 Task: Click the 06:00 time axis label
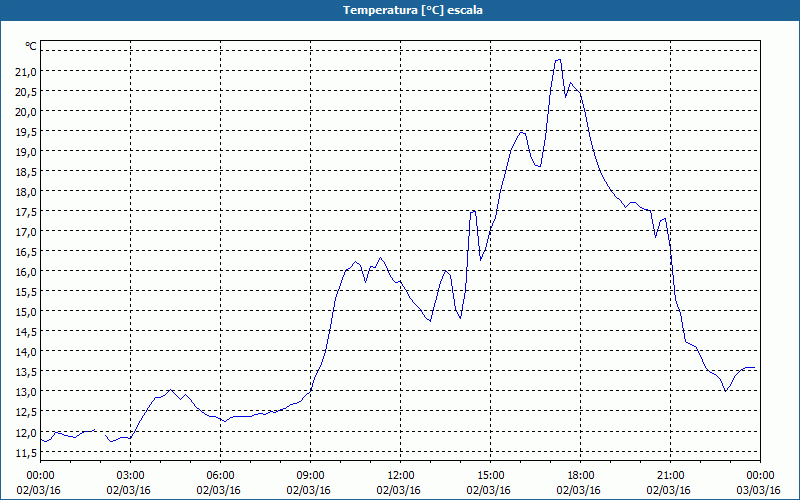(220, 476)
